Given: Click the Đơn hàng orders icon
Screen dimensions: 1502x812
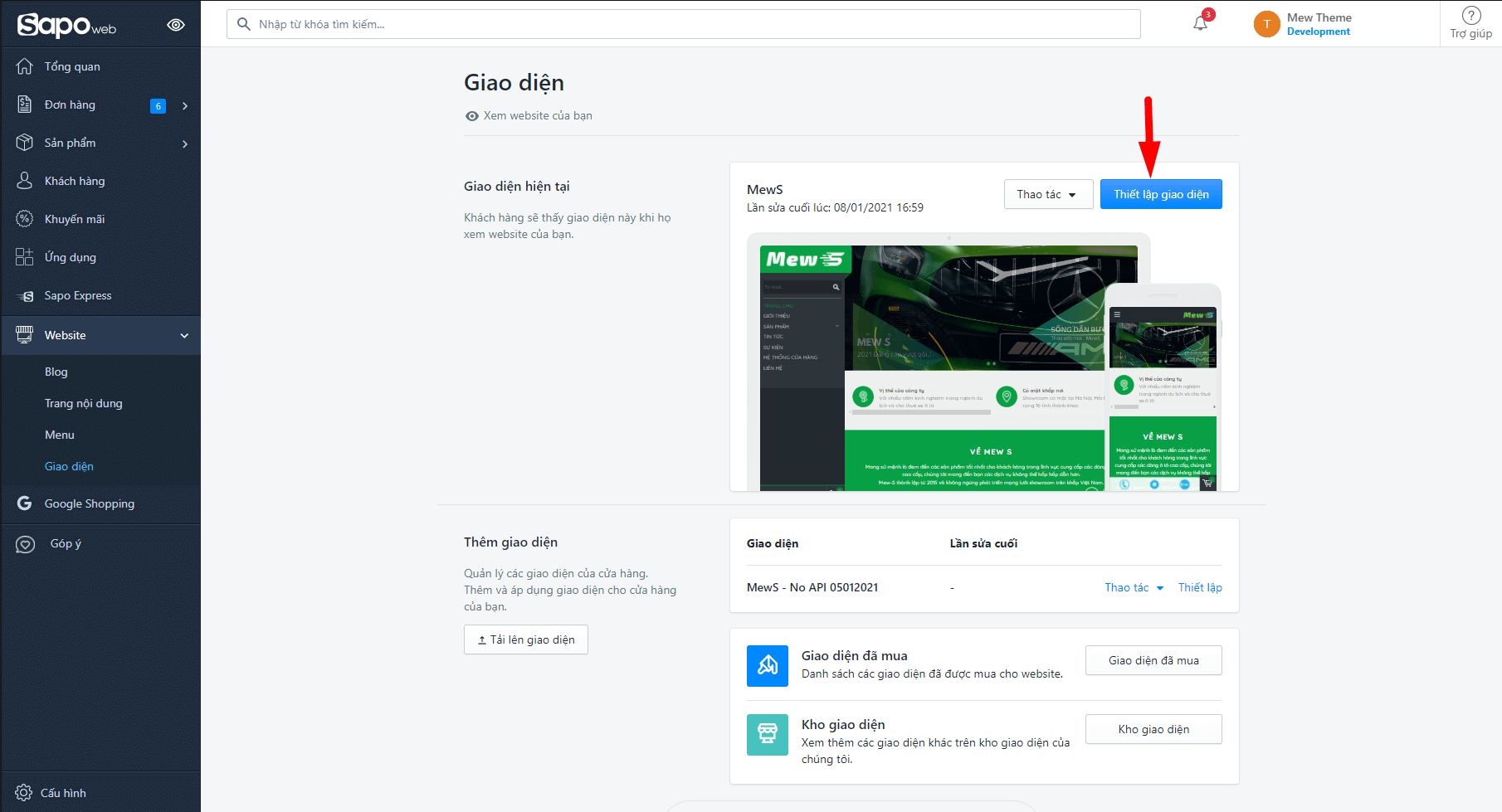Looking at the screenshot, I should pyautogui.click(x=25, y=105).
